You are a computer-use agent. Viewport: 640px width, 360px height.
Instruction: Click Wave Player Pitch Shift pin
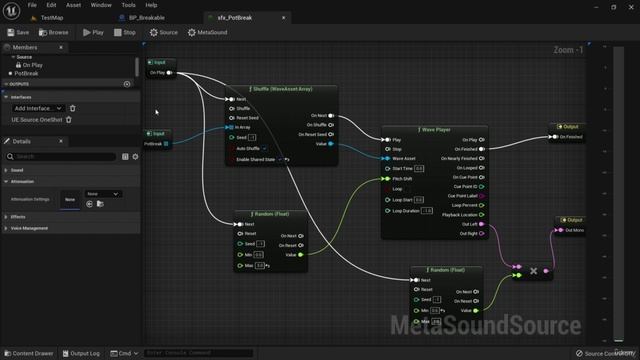pos(387,179)
